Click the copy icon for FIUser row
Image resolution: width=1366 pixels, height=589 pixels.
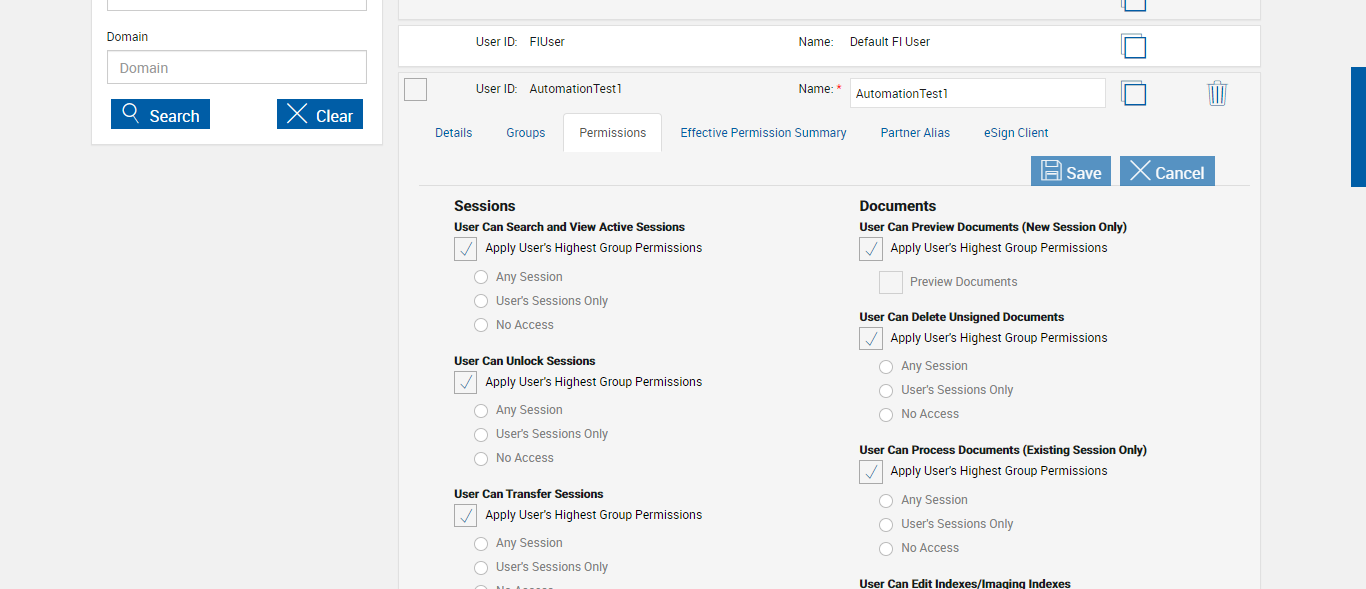(x=1133, y=46)
